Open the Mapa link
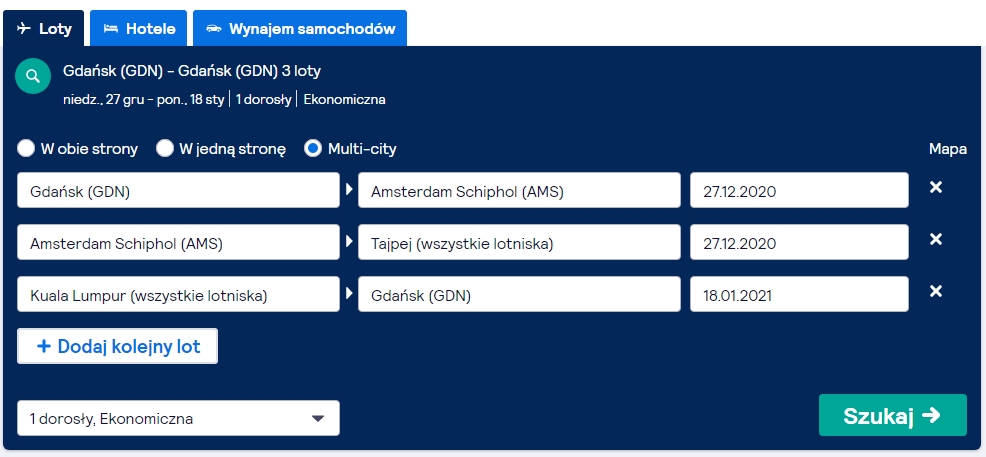This screenshot has height=457, width=986. pyautogui.click(x=948, y=149)
